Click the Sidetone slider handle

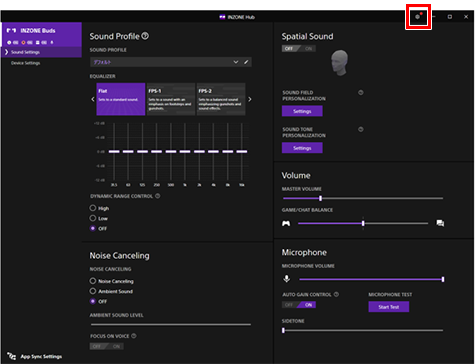pyautogui.click(x=283, y=330)
